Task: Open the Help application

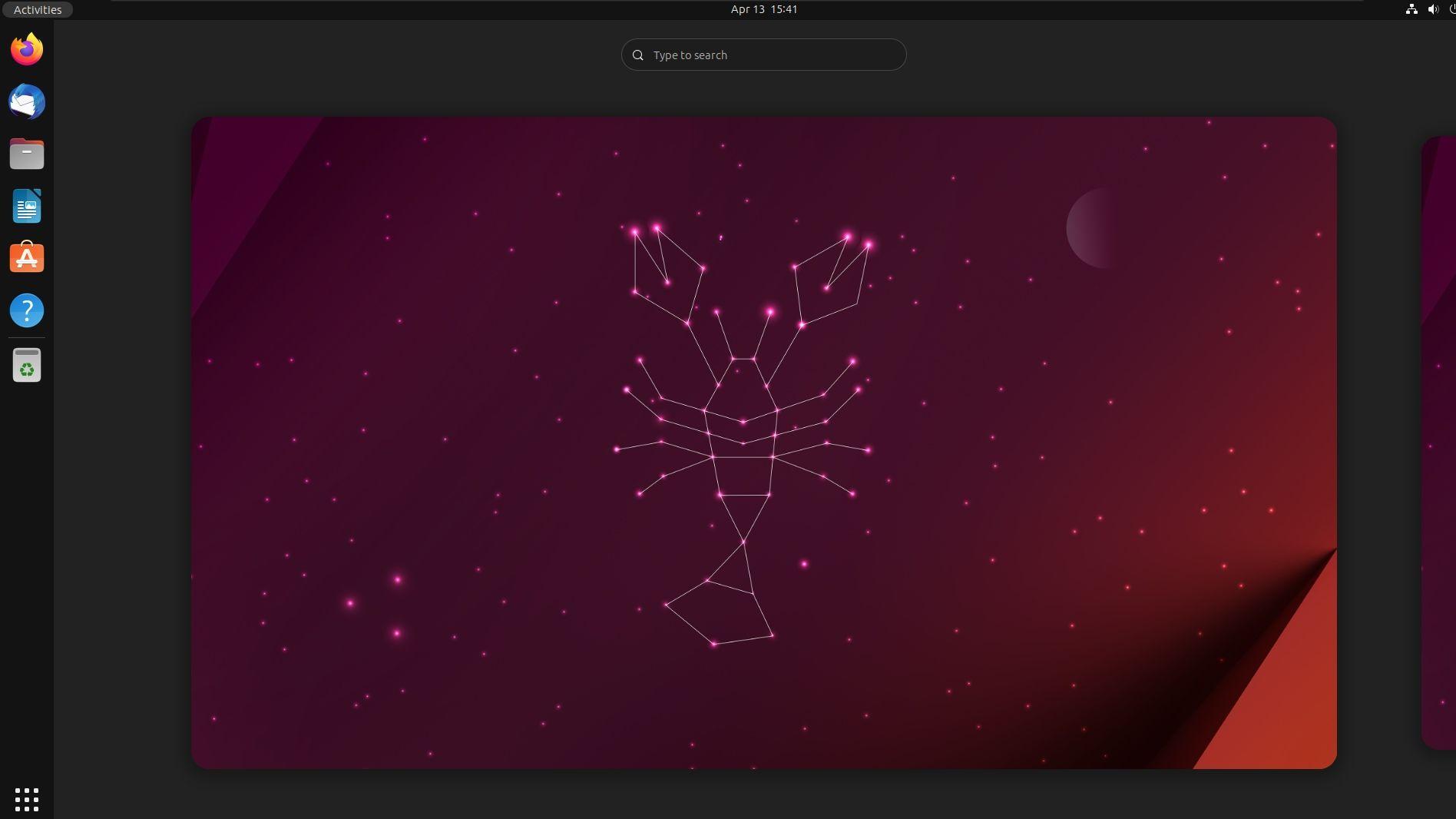Action: (x=26, y=310)
